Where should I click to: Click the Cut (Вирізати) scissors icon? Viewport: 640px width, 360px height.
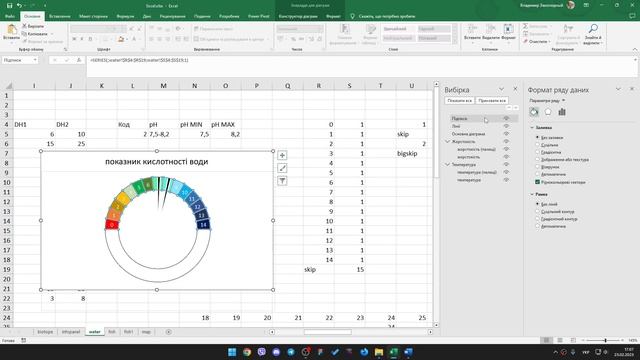tap(24, 26)
